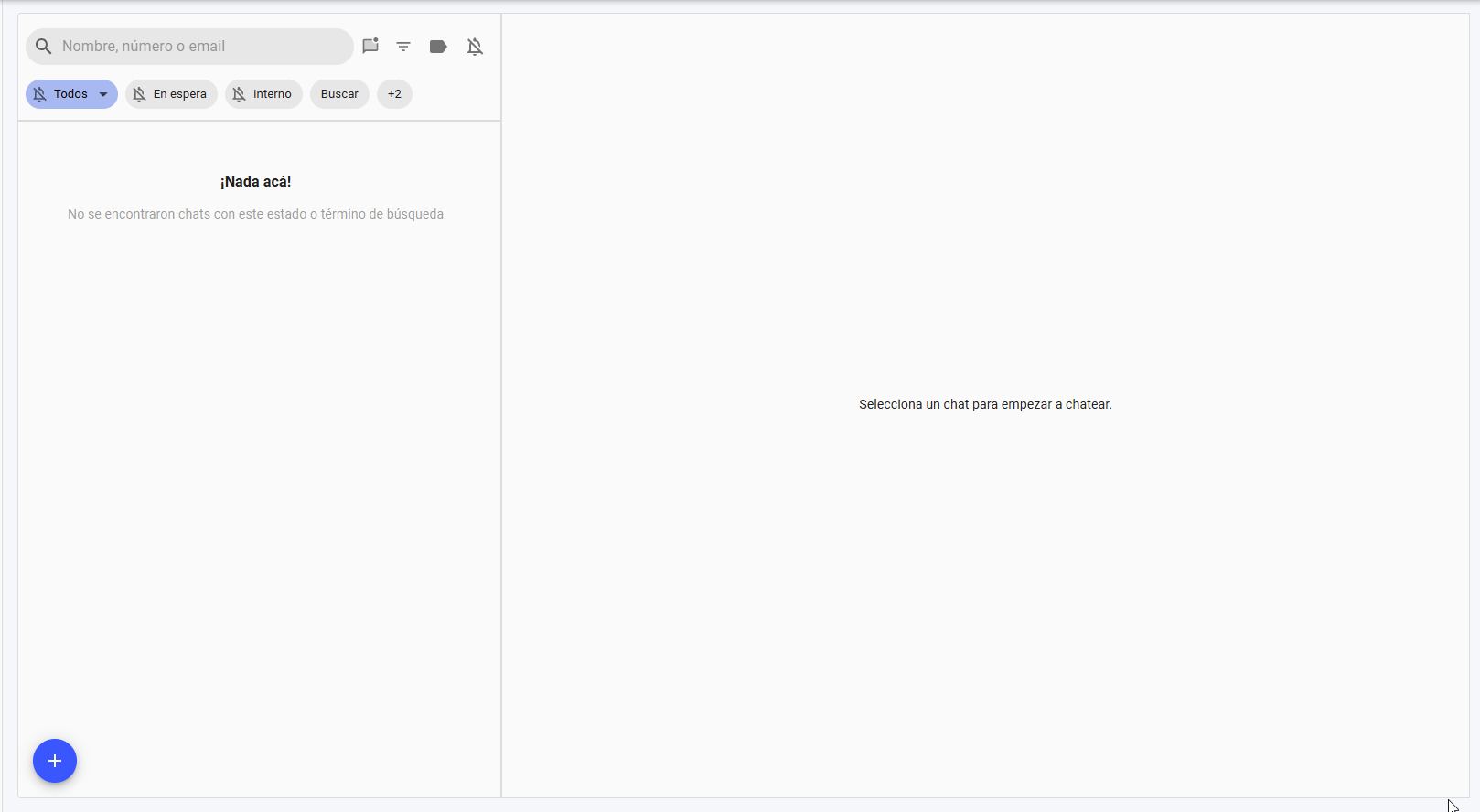Click the '¡Nada acá!' heading
The height and width of the screenshot is (812, 1480).
tap(256, 182)
